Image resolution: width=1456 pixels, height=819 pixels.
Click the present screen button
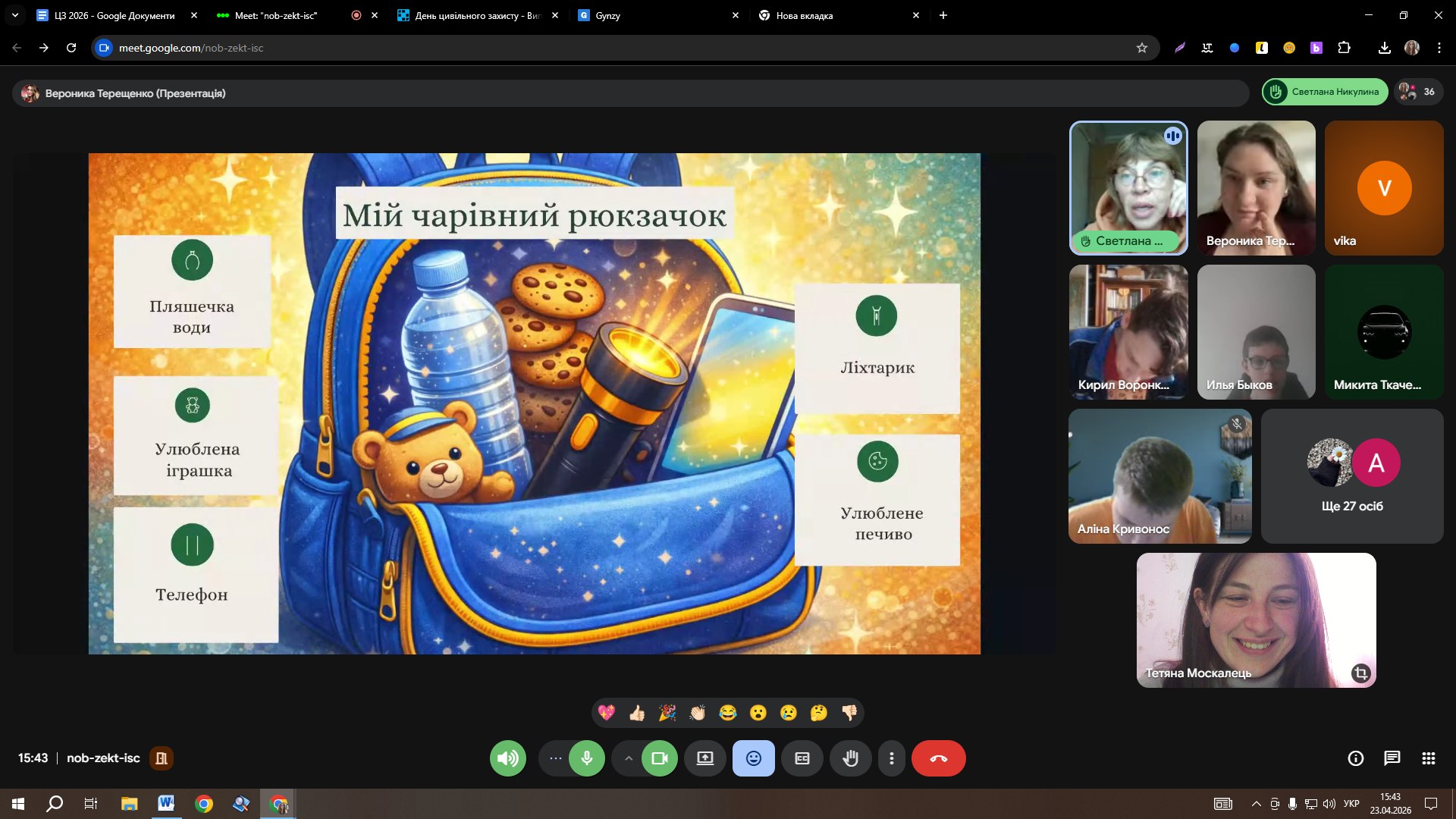coord(705,758)
